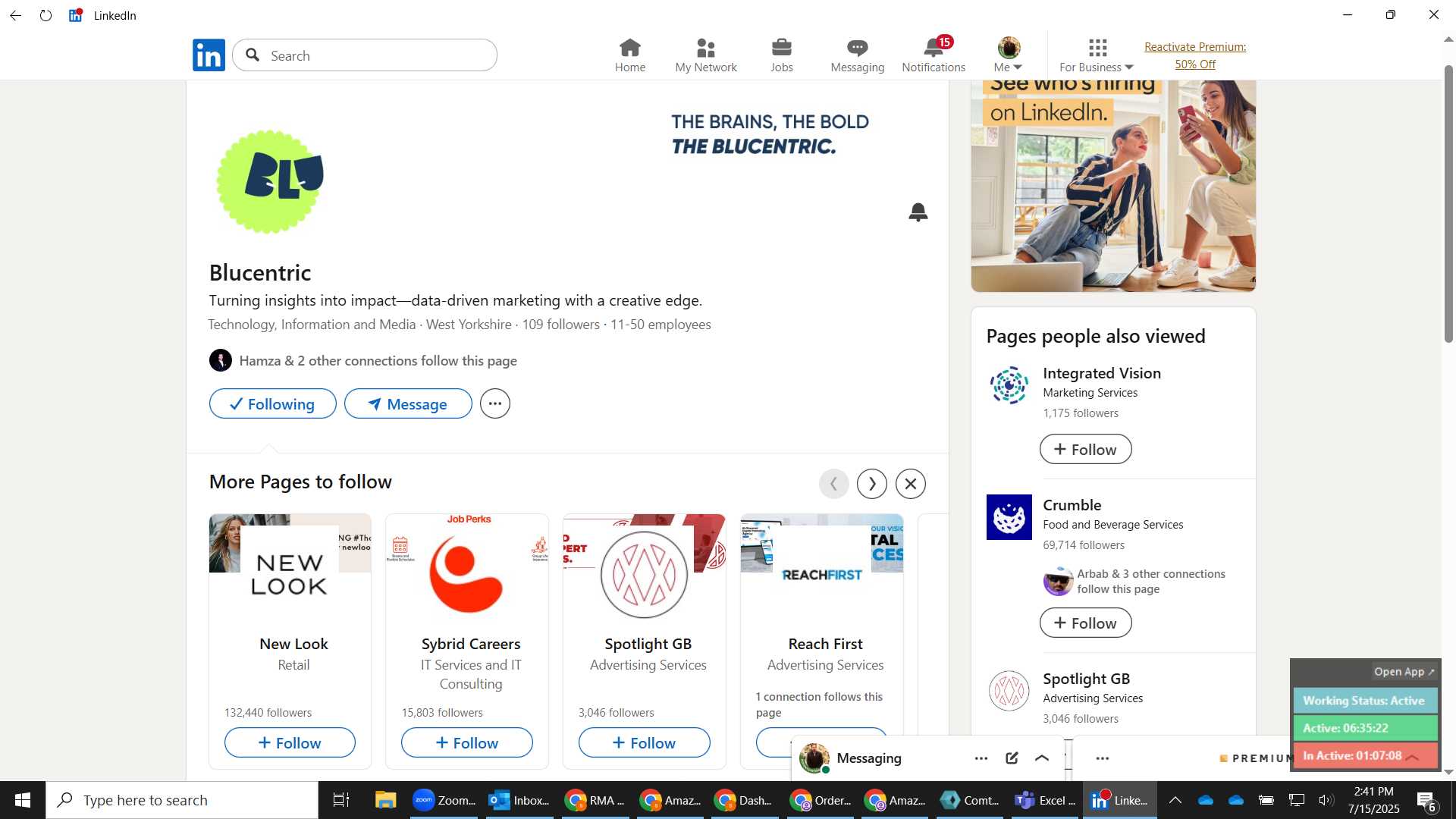Open Task View on the taskbar
The image size is (1456, 819).
point(341,800)
